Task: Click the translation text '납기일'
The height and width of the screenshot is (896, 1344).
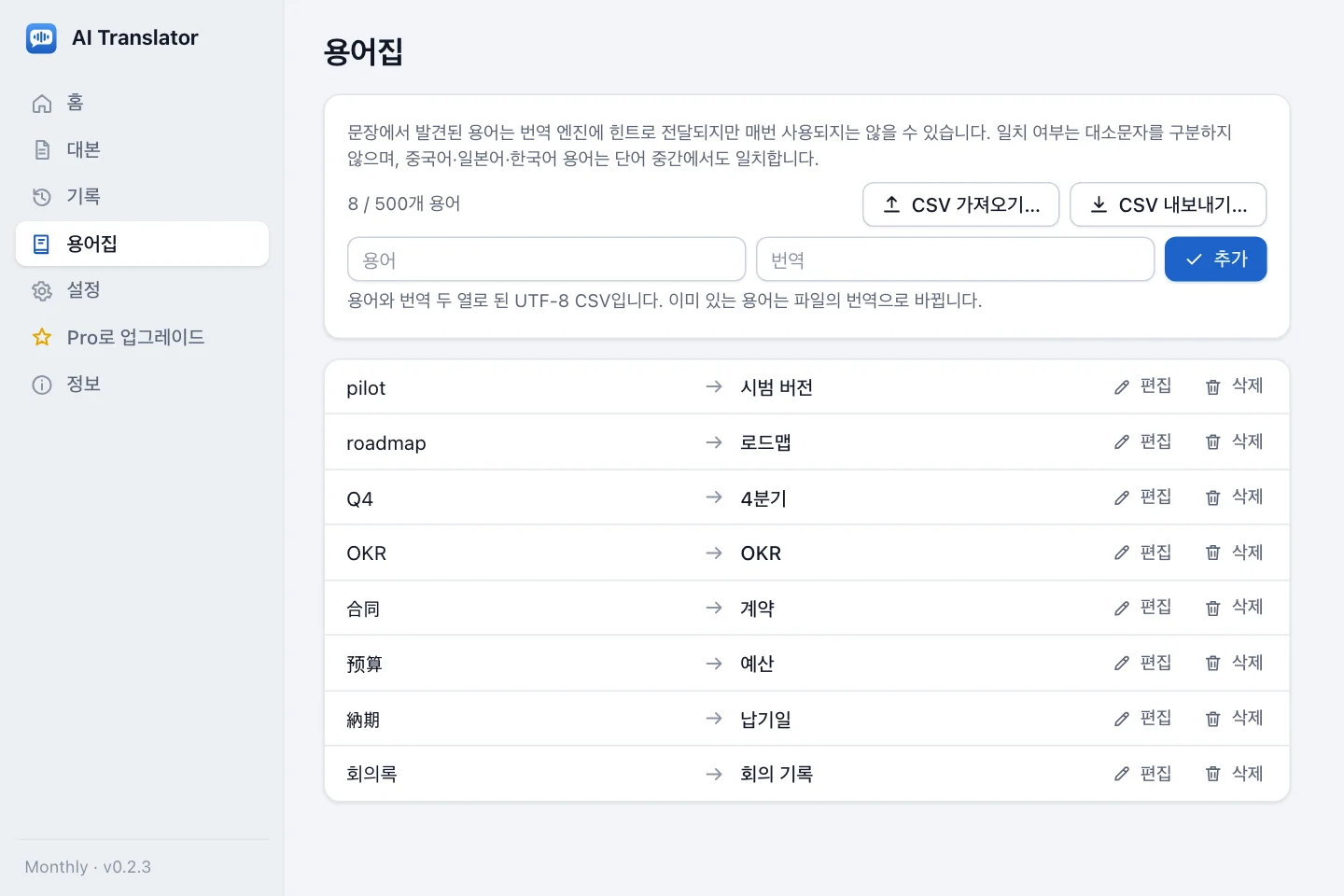Action: pos(765,720)
